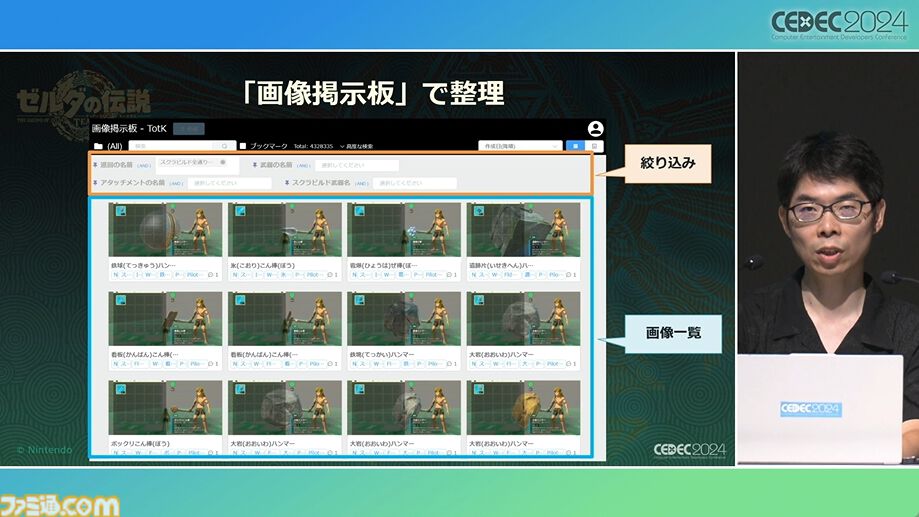This screenshot has height=517, width=919.
Task: Switch to grid view button
Action: tap(576, 146)
